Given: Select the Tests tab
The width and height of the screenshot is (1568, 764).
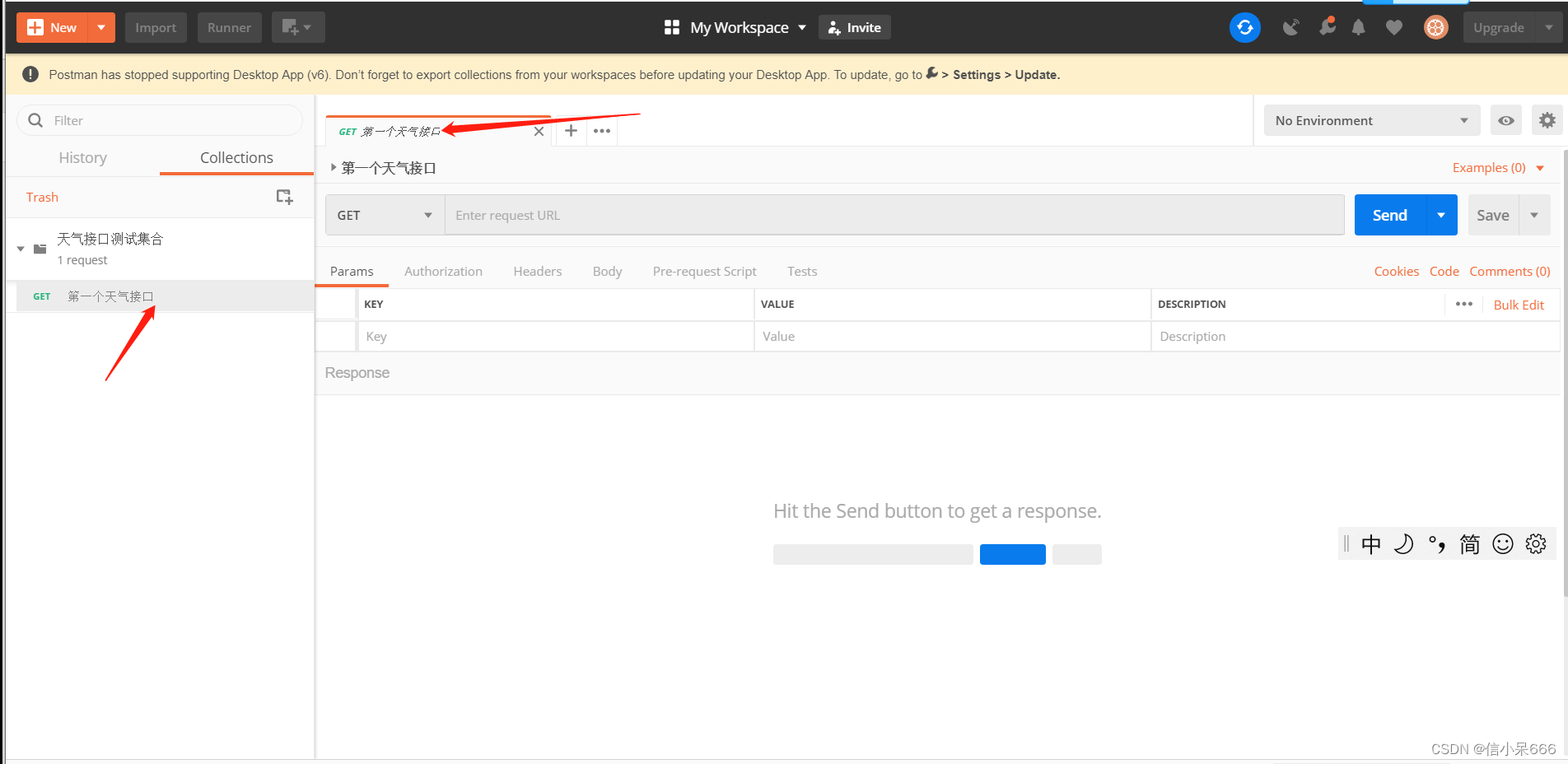Looking at the screenshot, I should point(802,271).
